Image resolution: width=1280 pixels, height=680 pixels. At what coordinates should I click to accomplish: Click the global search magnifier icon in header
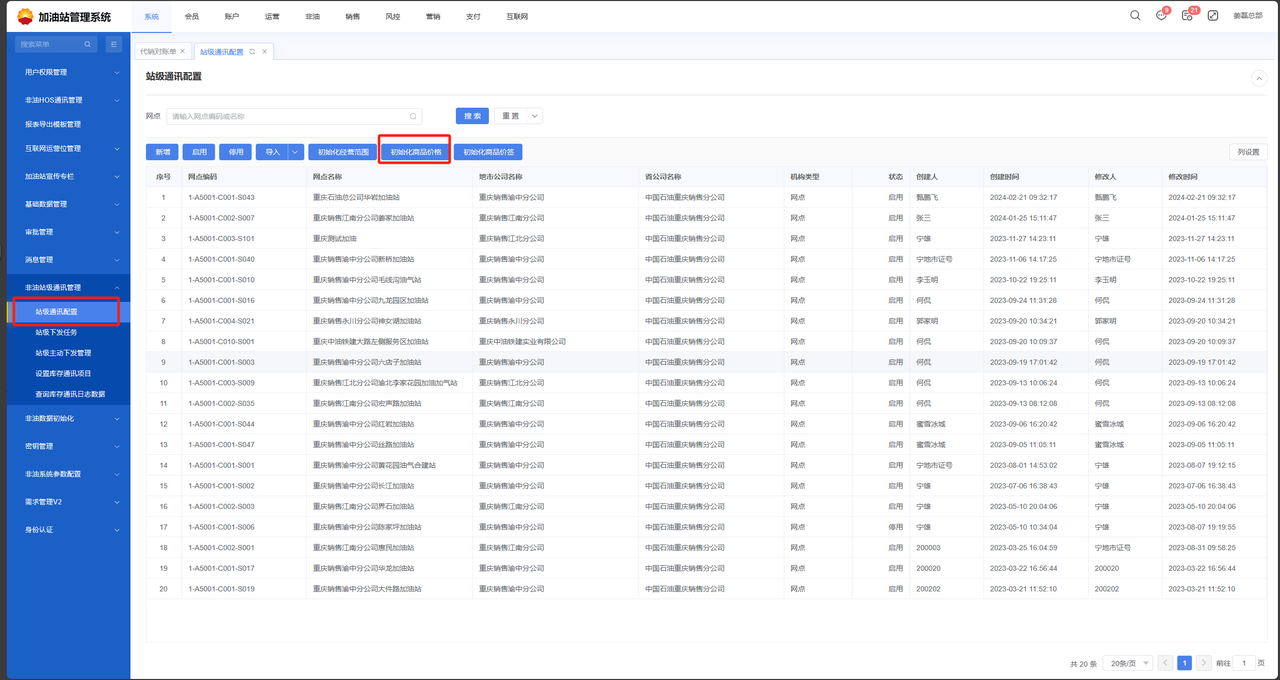[x=1135, y=16]
